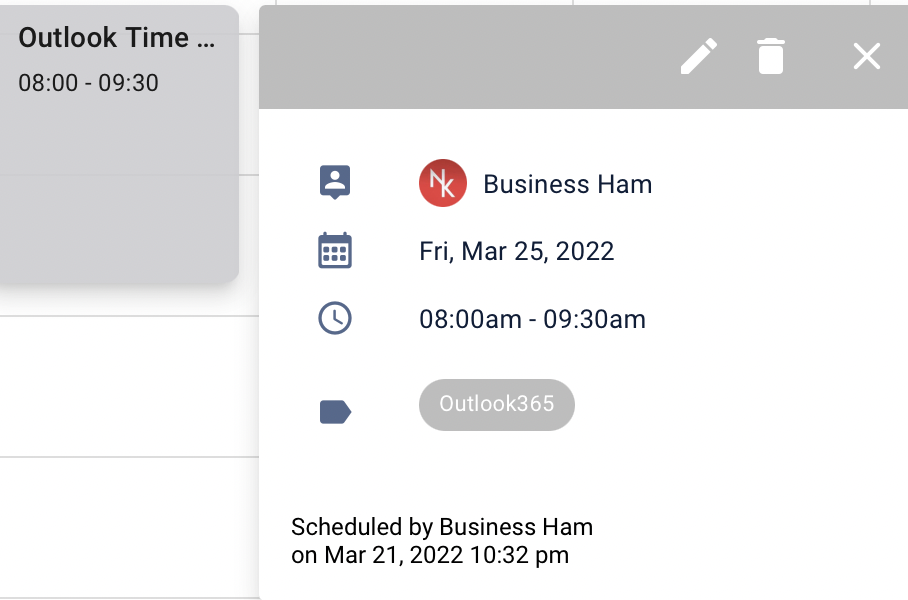This screenshot has width=908, height=600.
Task: Click the Business Ham assignee name
Action: [568, 184]
